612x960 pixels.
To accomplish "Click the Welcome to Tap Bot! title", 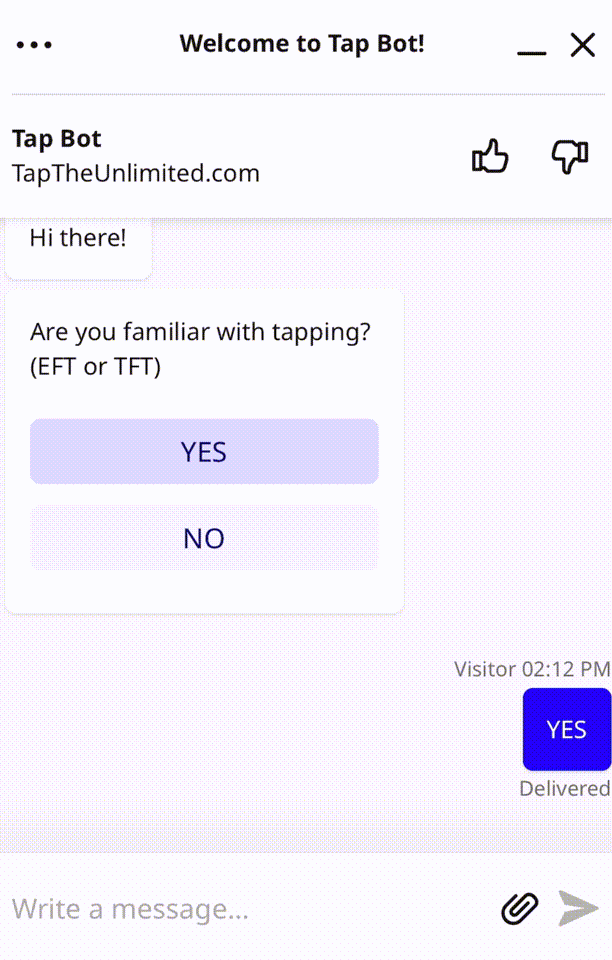I will coord(301,44).
